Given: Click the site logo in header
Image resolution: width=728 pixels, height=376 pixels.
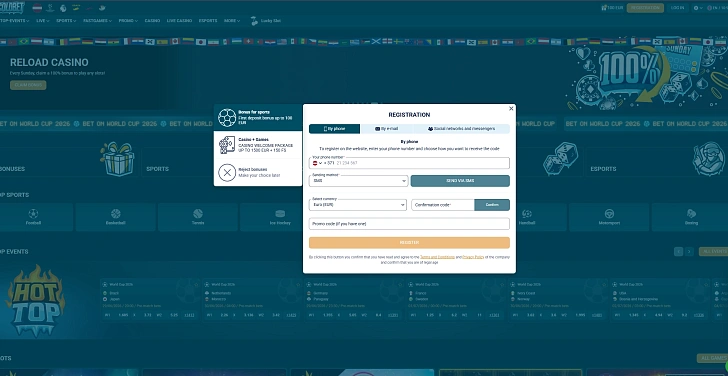Looking at the screenshot, I should click(x=12, y=7).
